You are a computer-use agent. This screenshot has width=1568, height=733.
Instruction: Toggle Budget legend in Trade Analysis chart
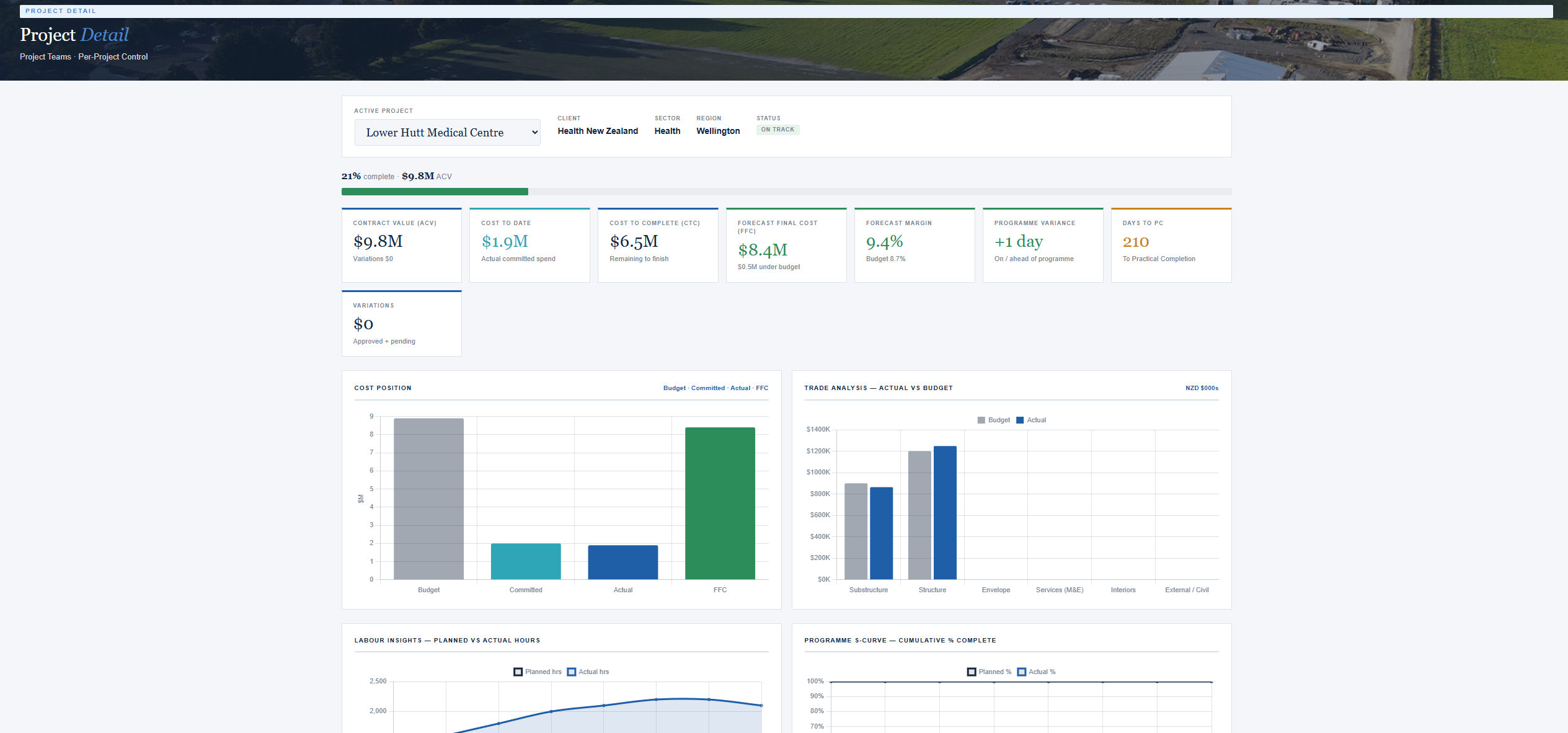pyautogui.click(x=993, y=420)
